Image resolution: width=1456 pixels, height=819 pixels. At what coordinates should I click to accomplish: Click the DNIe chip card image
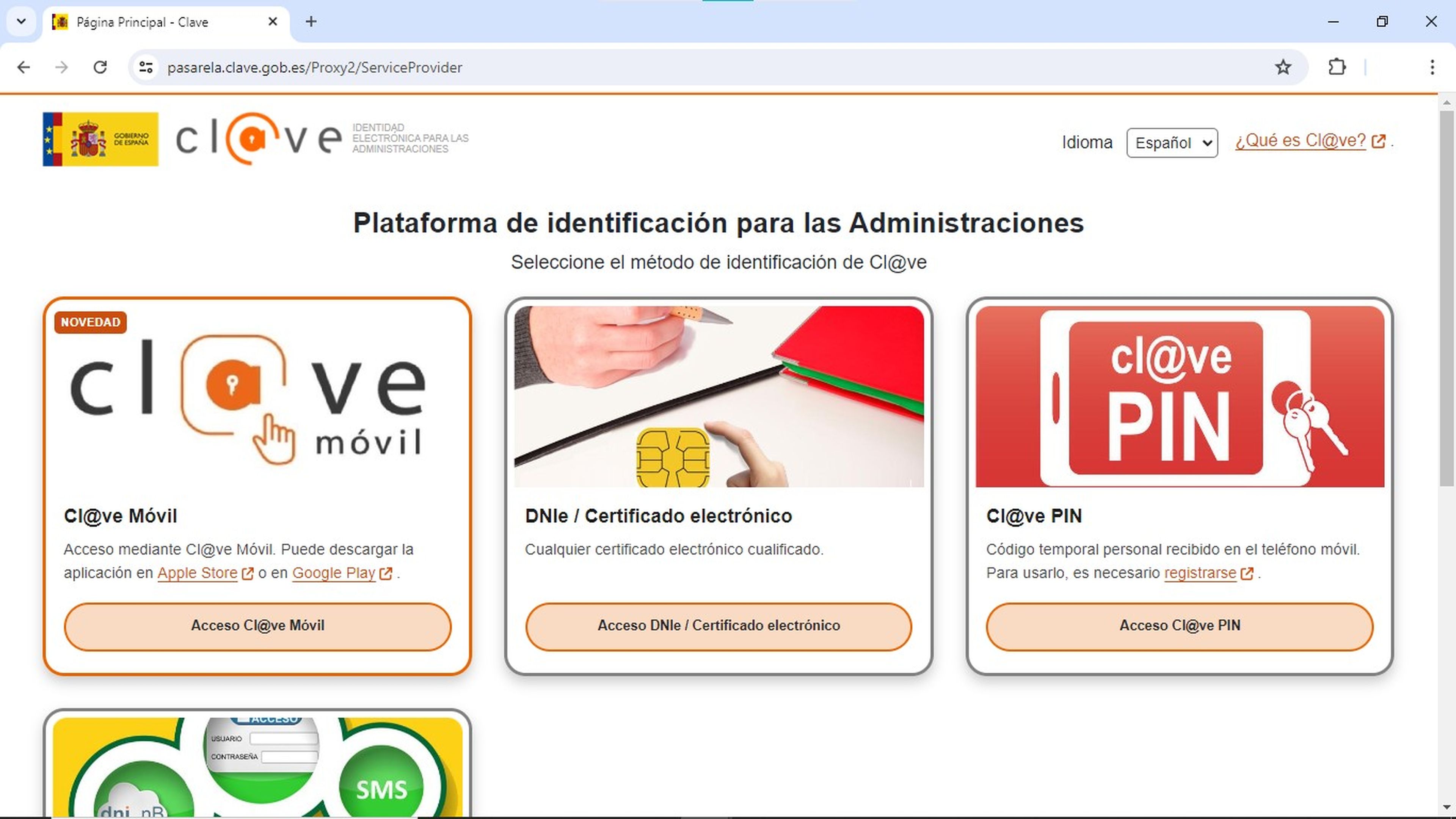[719, 396]
